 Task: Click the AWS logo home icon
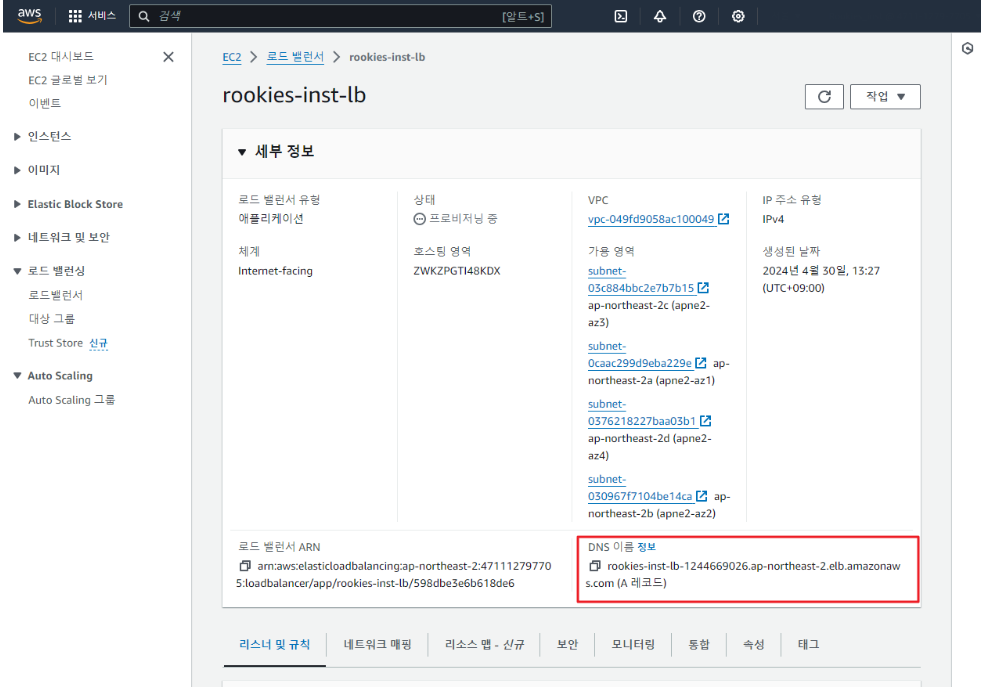click(x=29, y=16)
